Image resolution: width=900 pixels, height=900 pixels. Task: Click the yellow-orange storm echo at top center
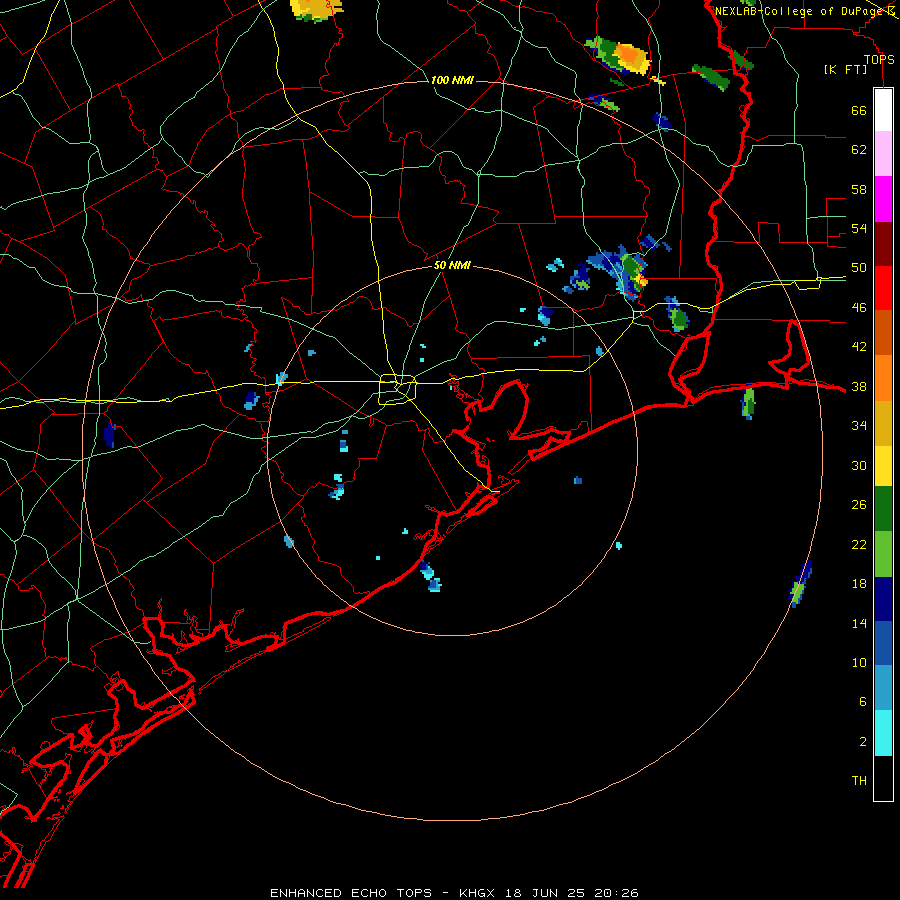(x=316, y=9)
